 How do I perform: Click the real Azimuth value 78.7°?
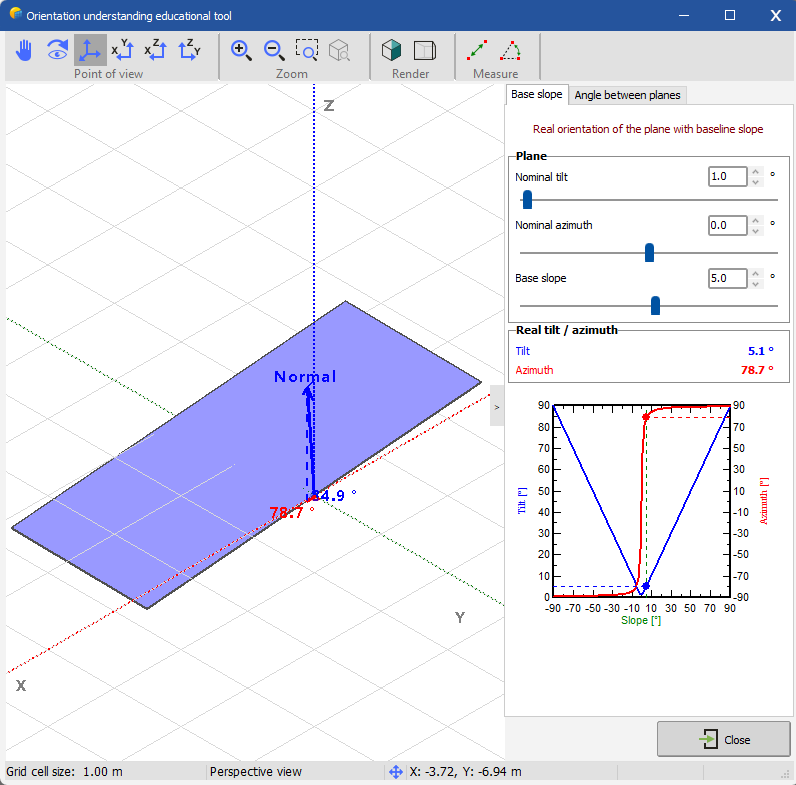pos(757,370)
